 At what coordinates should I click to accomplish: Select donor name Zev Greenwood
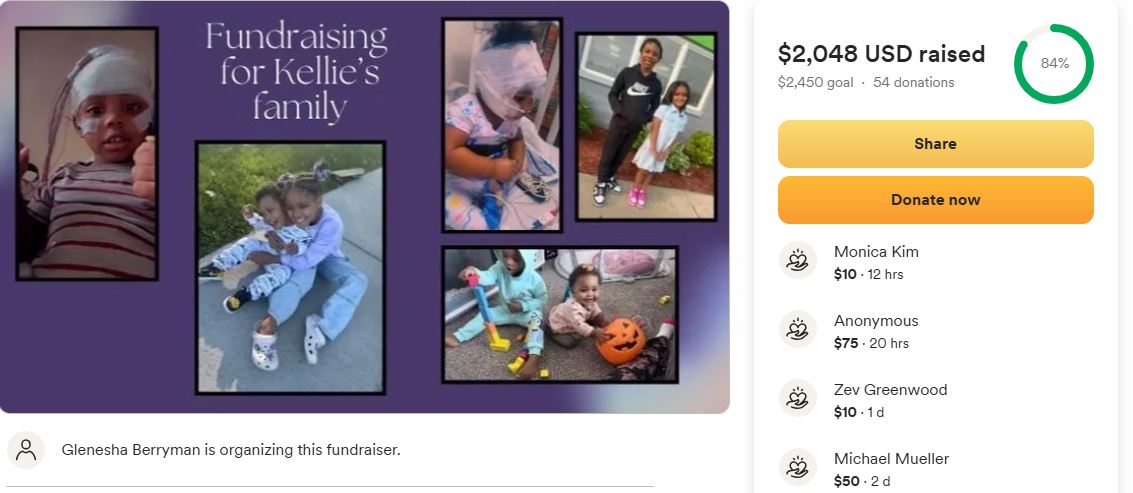pos(890,390)
